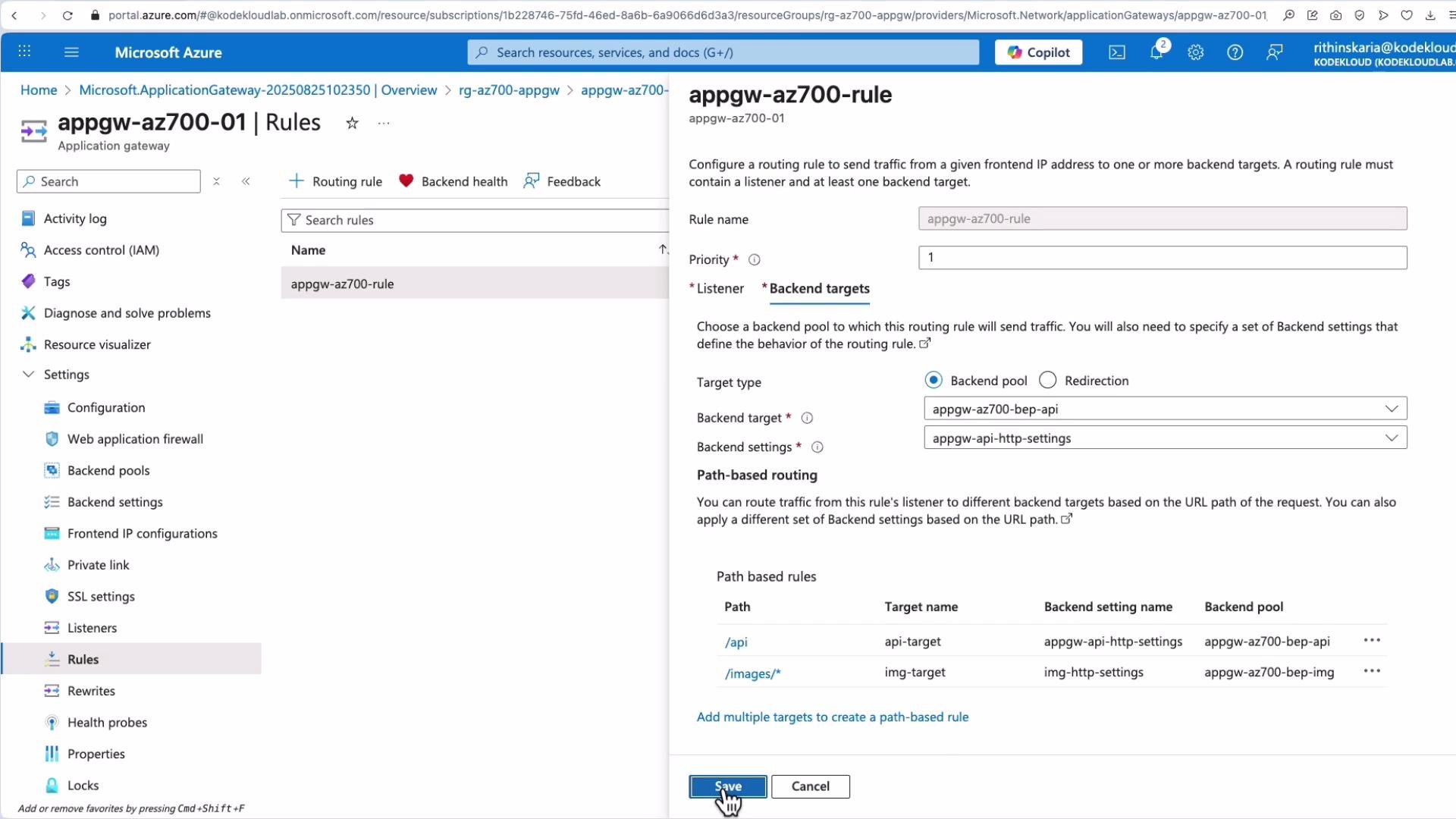Viewport: 1456px width, 819px height.
Task: Click the Priority info icon
Action: click(755, 260)
